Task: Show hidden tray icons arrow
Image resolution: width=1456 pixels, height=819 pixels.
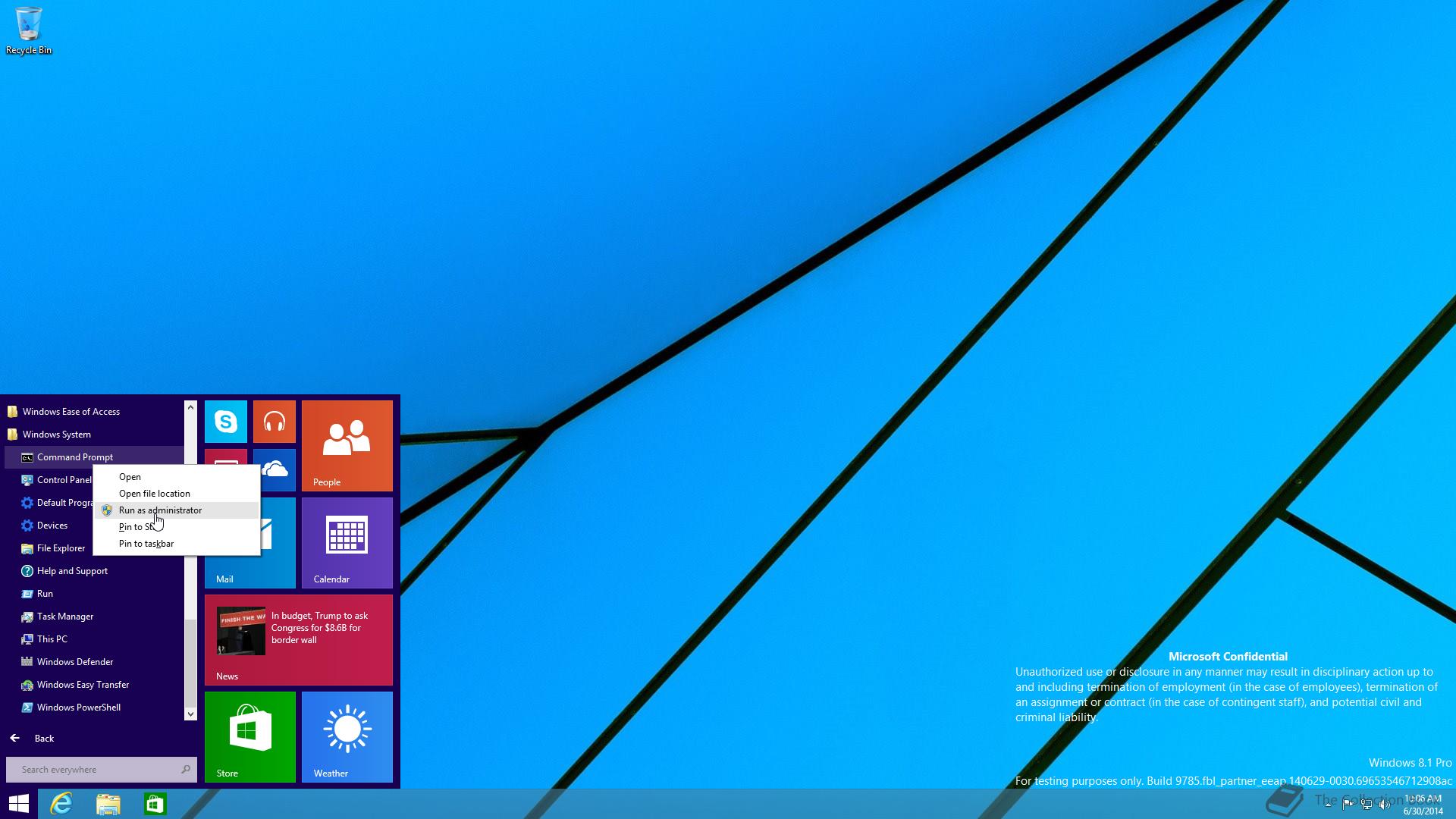Action: pyautogui.click(x=1328, y=804)
